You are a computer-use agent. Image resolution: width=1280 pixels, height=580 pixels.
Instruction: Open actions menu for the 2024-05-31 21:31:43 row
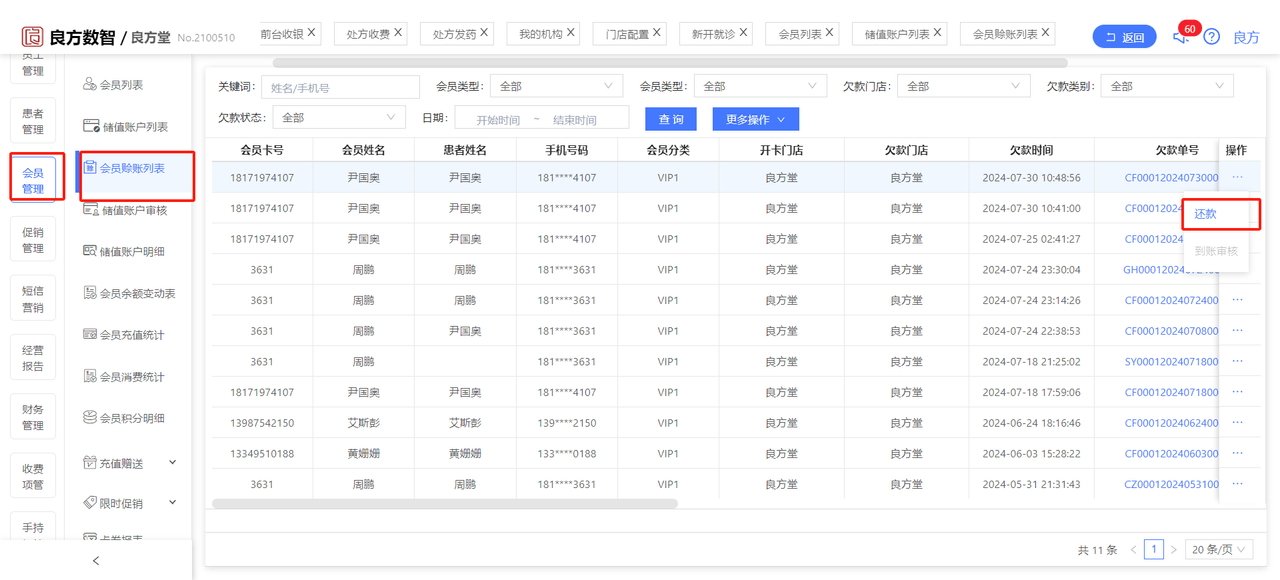(1237, 484)
